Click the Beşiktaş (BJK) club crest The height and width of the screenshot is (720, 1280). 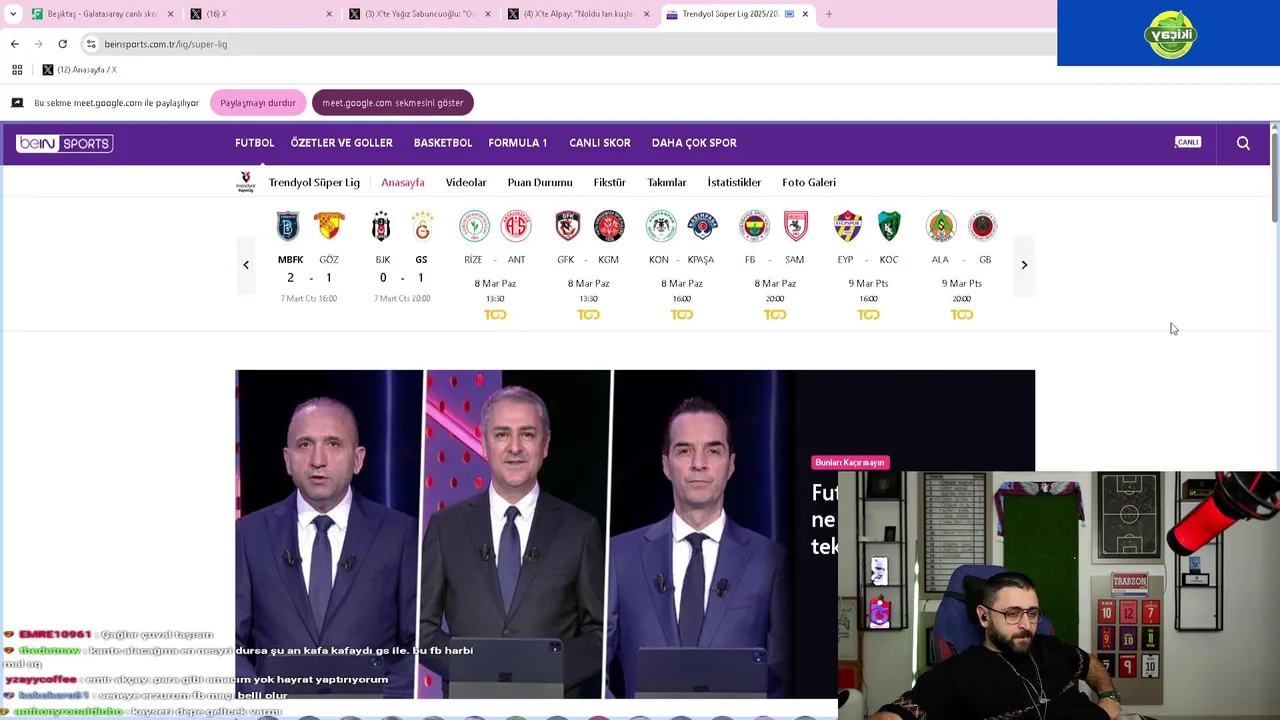click(x=381, y=226)
